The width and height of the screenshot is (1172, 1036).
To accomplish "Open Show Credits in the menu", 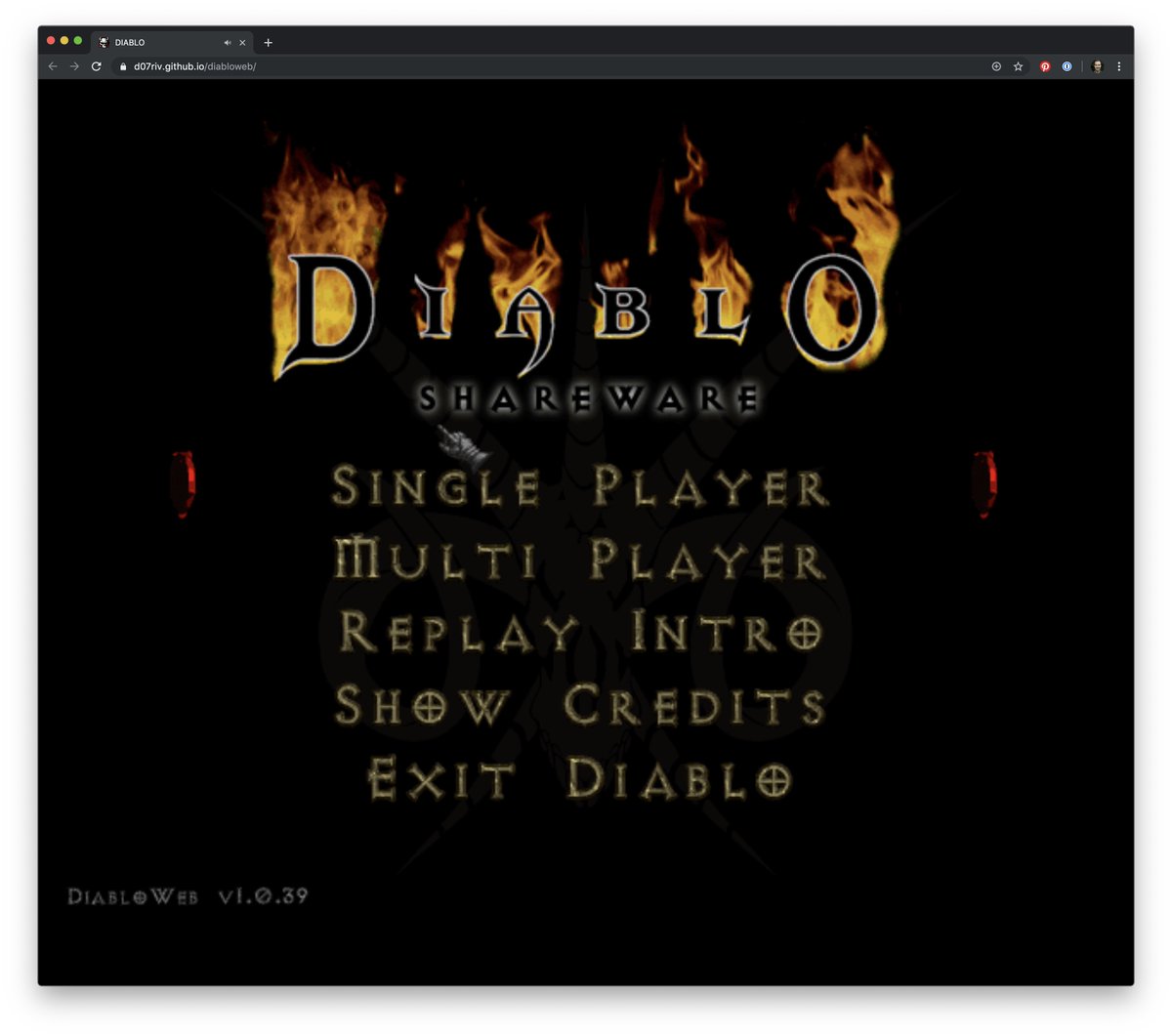I will click(x=580, y=705).
